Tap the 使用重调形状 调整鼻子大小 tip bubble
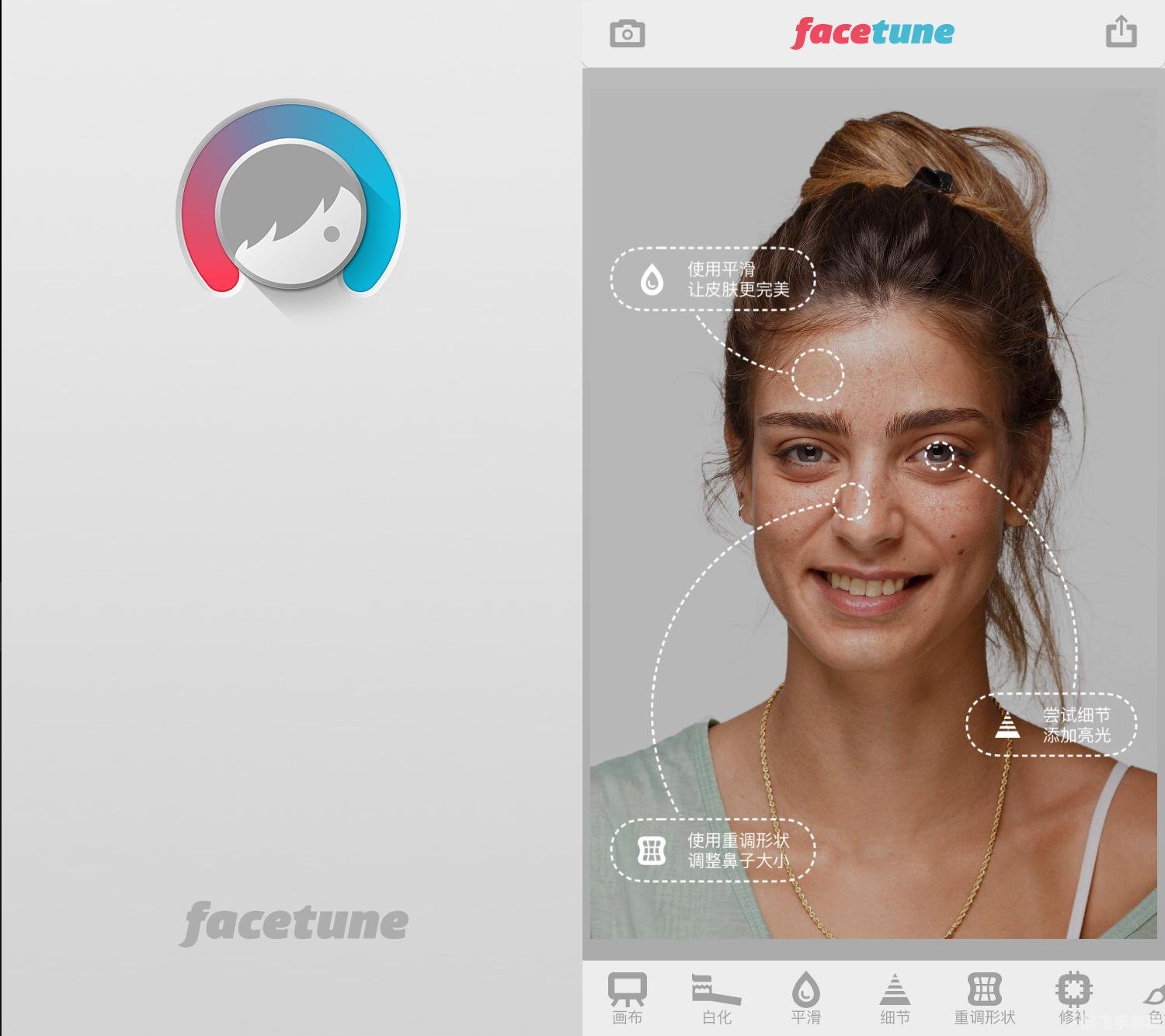 (713, 850)
